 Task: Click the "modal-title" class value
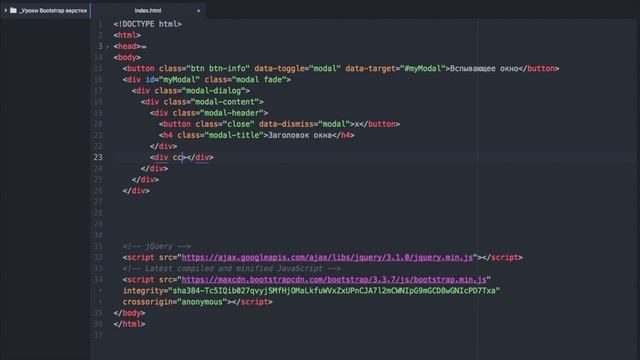tap(234, 135)
